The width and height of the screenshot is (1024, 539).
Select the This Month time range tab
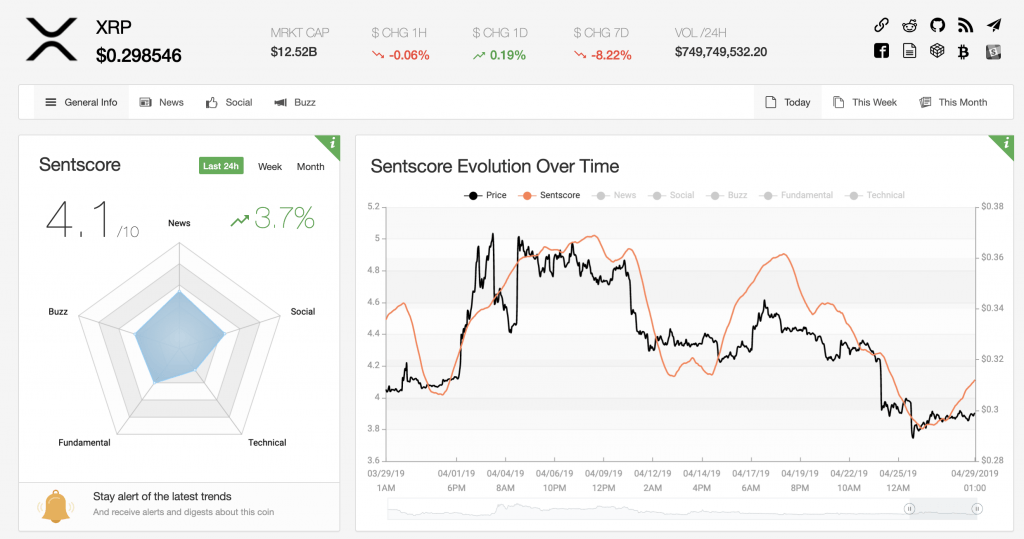coord(953,102)
